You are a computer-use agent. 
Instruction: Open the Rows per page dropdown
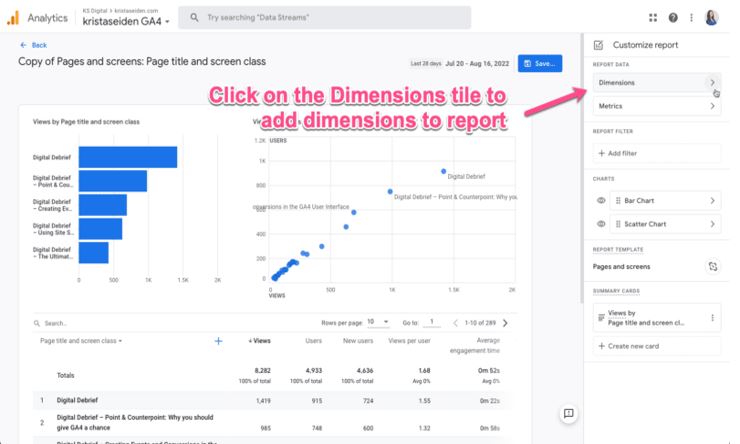point(378,322)
